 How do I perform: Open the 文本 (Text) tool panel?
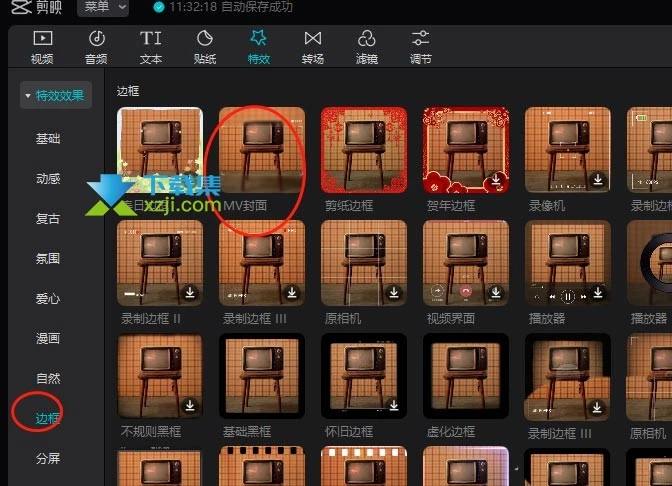(x=150, y=46)
